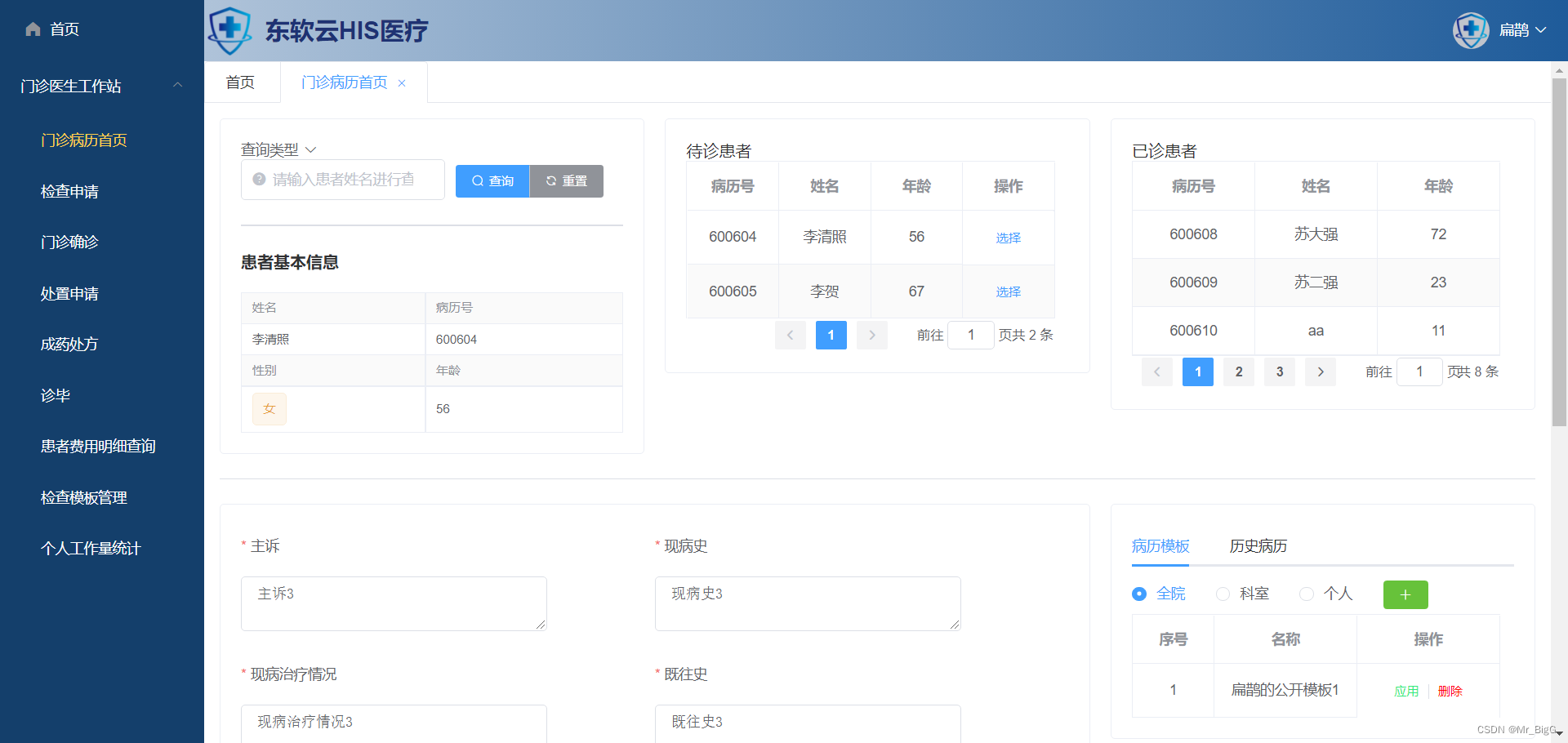1568x743 pixels.
Task: Click page 2 in 已诊患者 pagination
Action: click(1239, 371)
